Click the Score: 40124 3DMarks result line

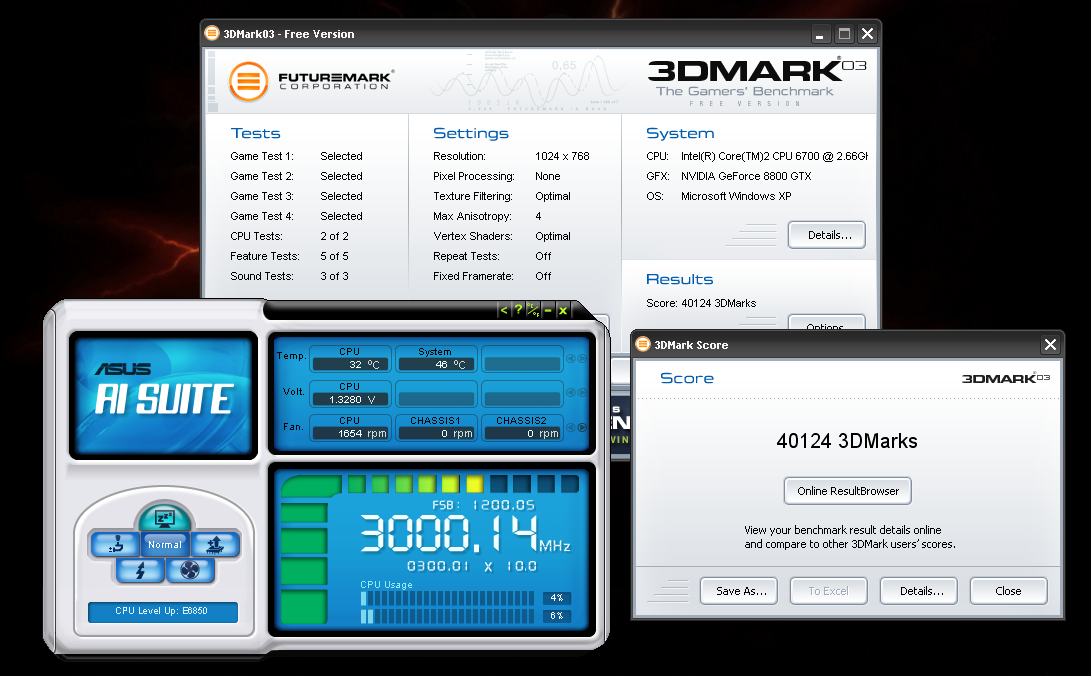[701, 303]
